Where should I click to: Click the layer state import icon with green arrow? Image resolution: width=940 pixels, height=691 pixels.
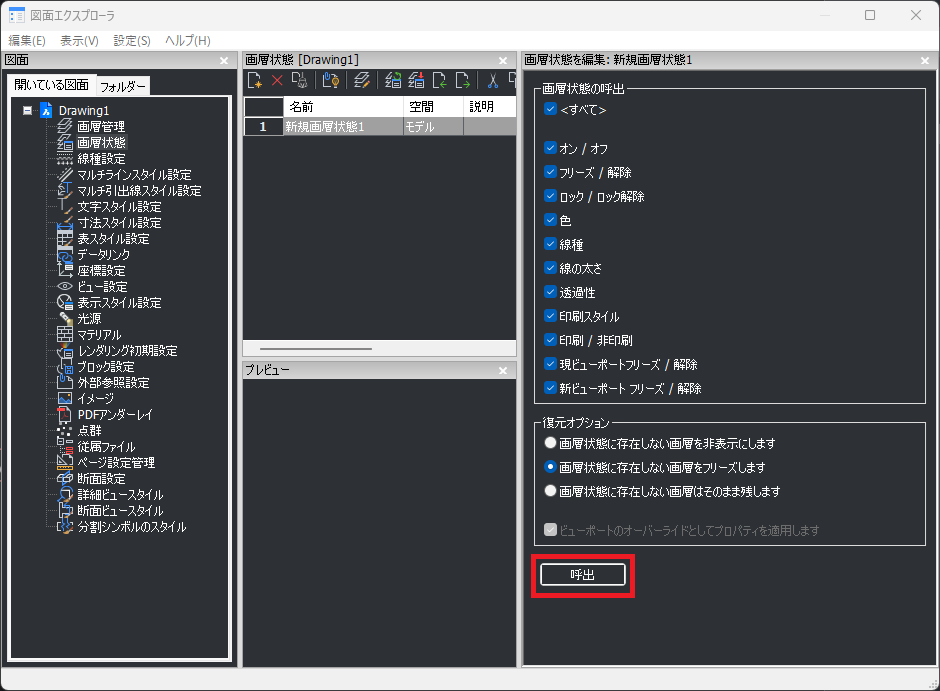441,80
